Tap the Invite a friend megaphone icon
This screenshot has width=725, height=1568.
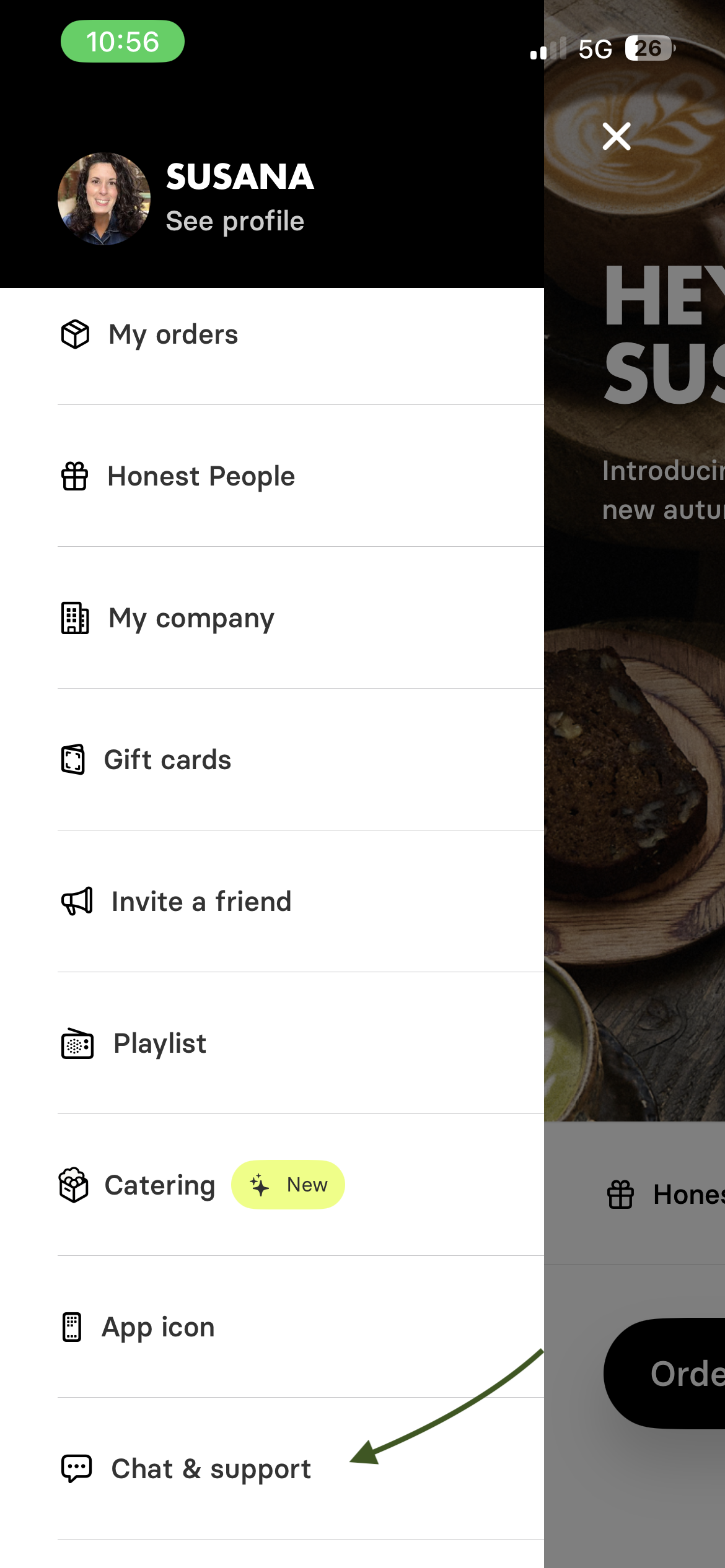click(x=77, y=901)
